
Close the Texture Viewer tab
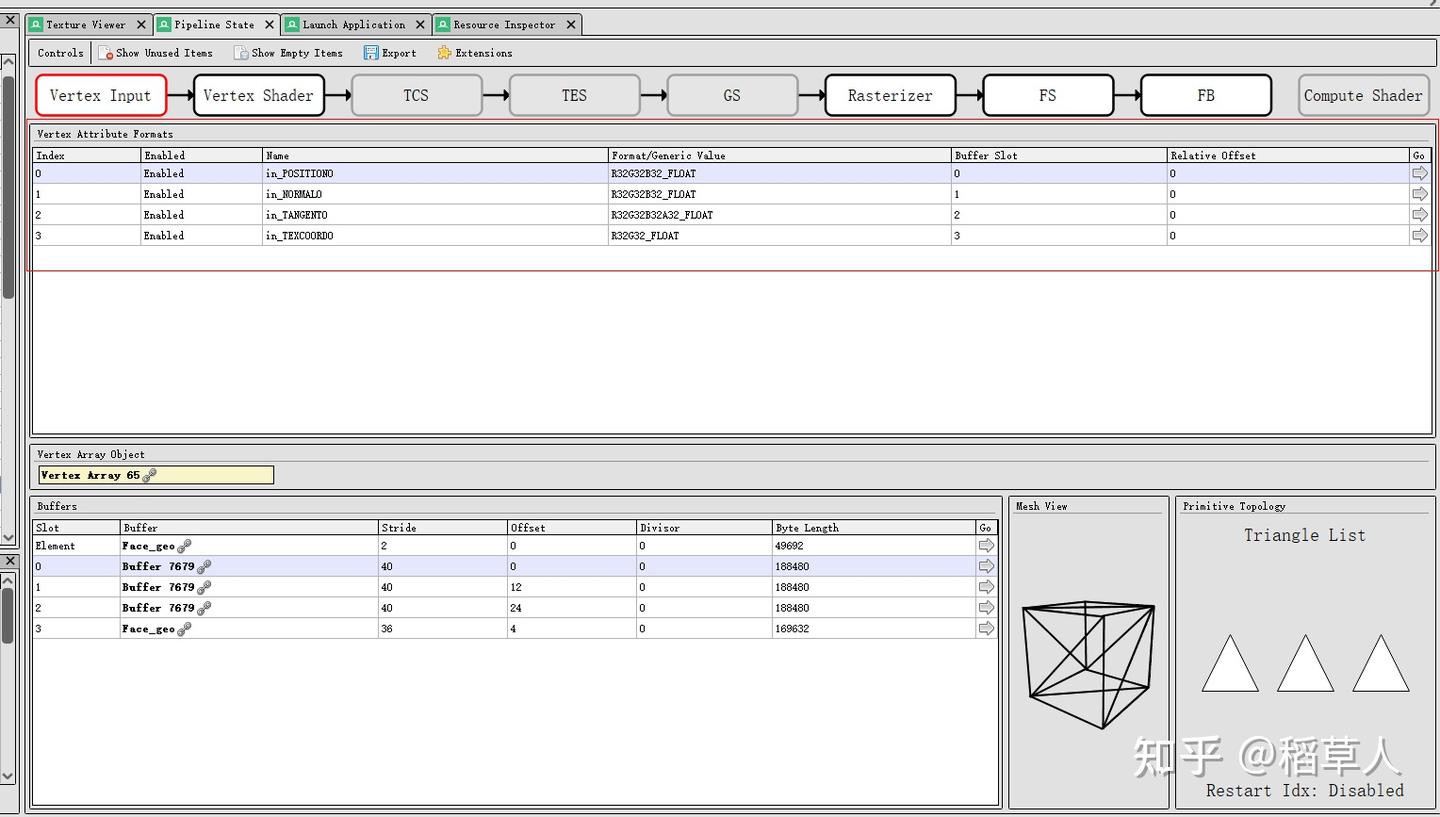tap(141, 24)
